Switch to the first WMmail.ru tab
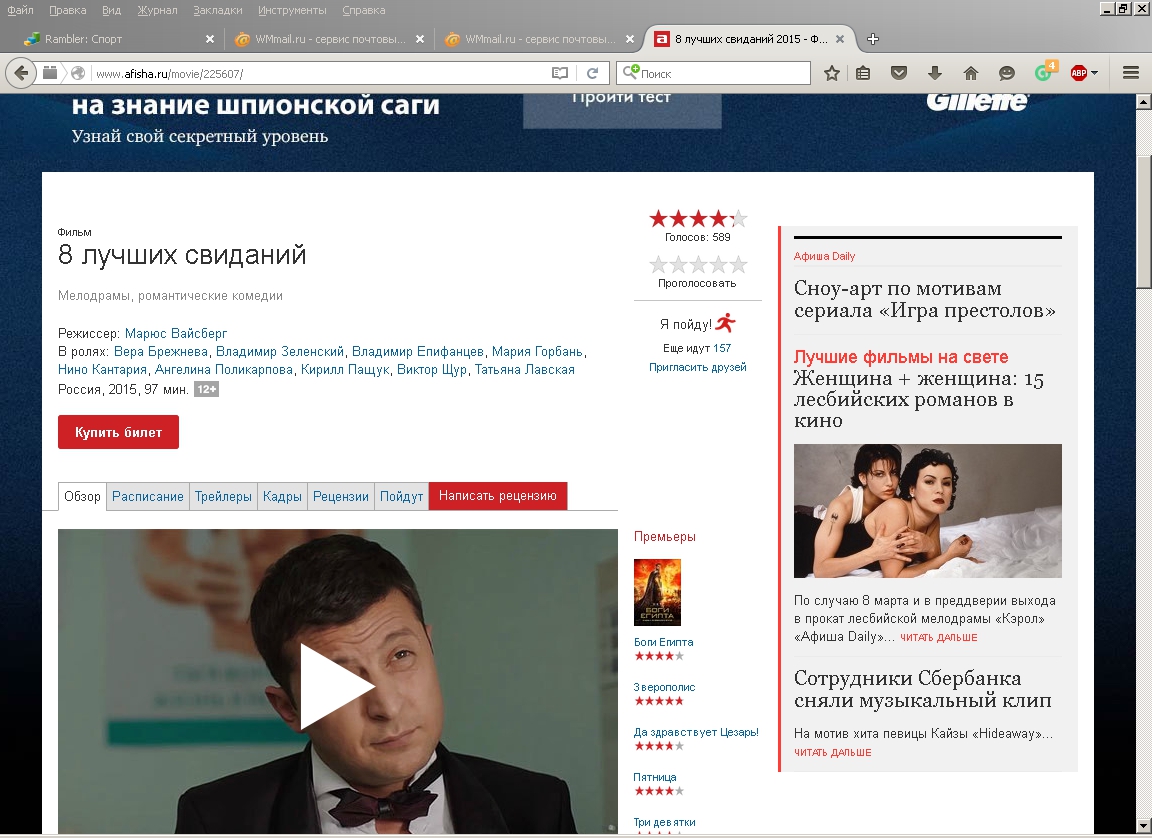This screenshot has height=838, width=1152. tap(327, 39)
